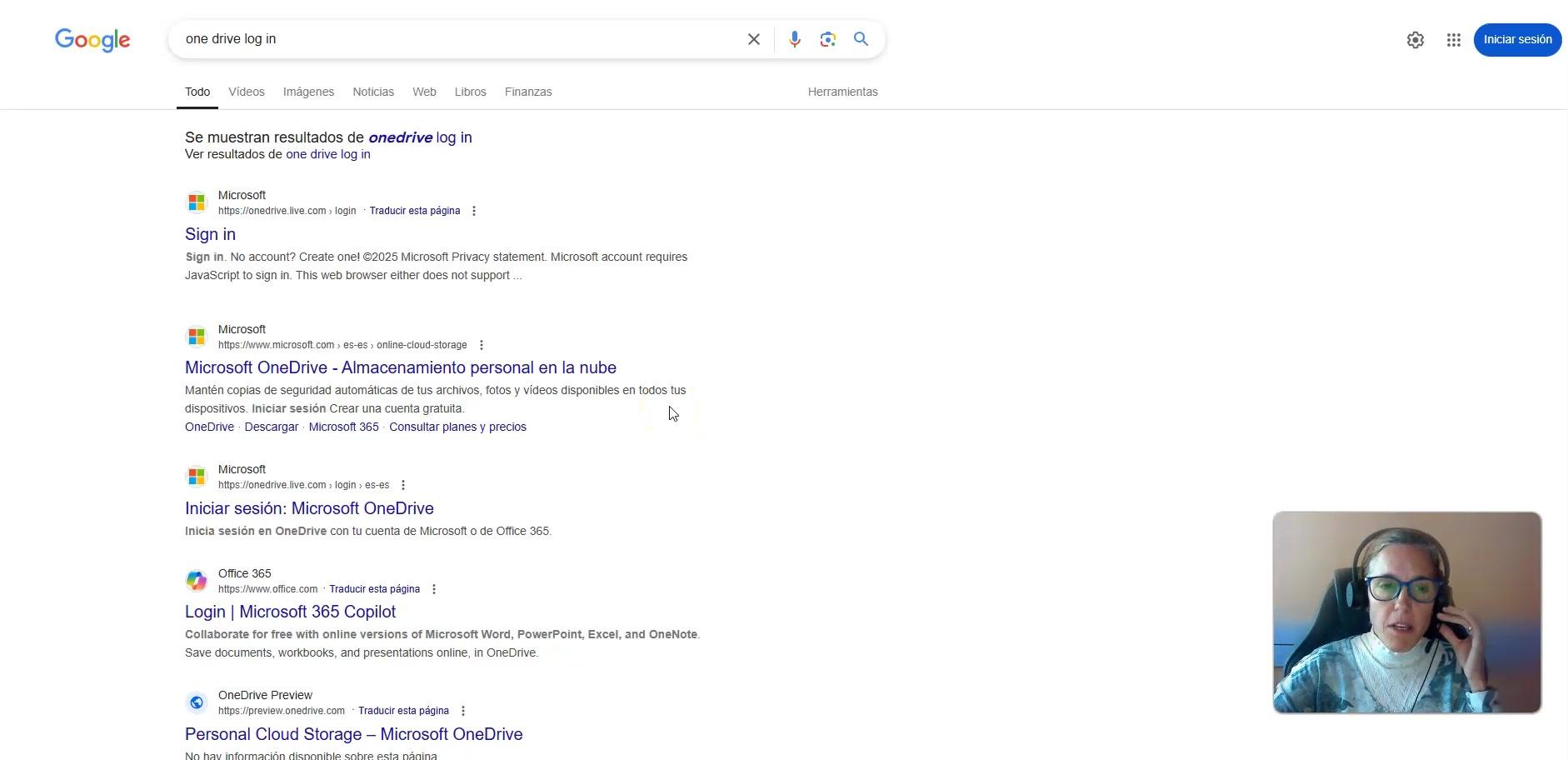This screenshot has height=760, width=1568.
Task: Click the OneDrive sitelink
Action: click(x=209, y=427)
